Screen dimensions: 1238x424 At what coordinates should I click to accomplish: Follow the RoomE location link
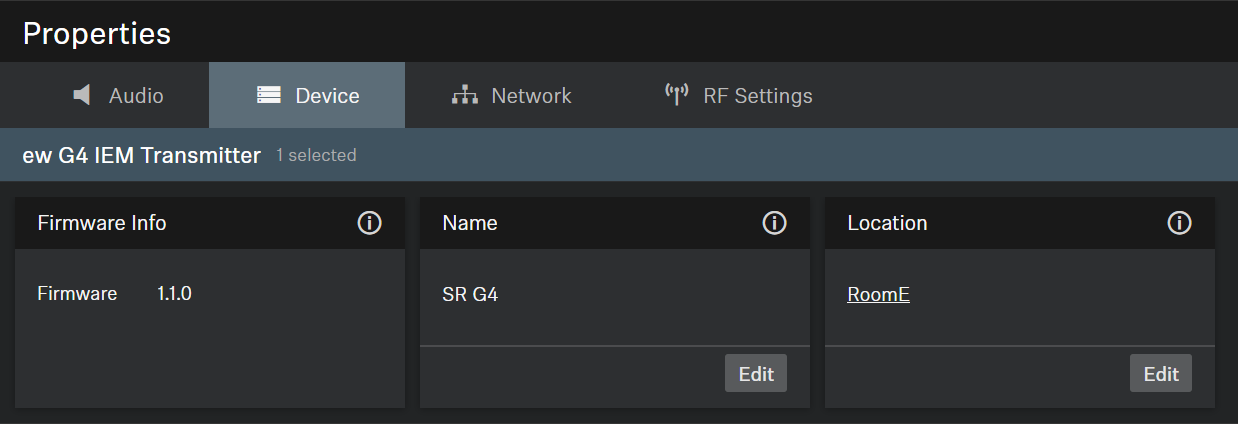tap(878, 294)
